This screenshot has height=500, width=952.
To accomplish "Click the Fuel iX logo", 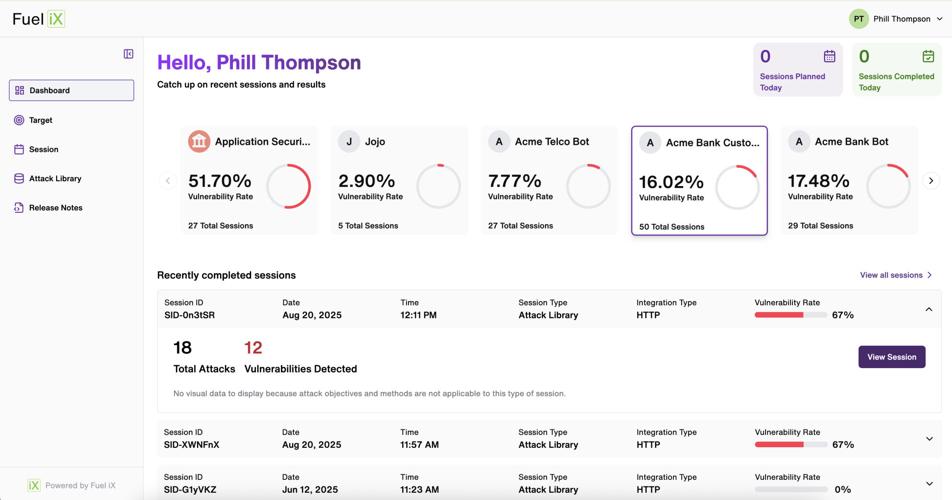I will (39, 19).
